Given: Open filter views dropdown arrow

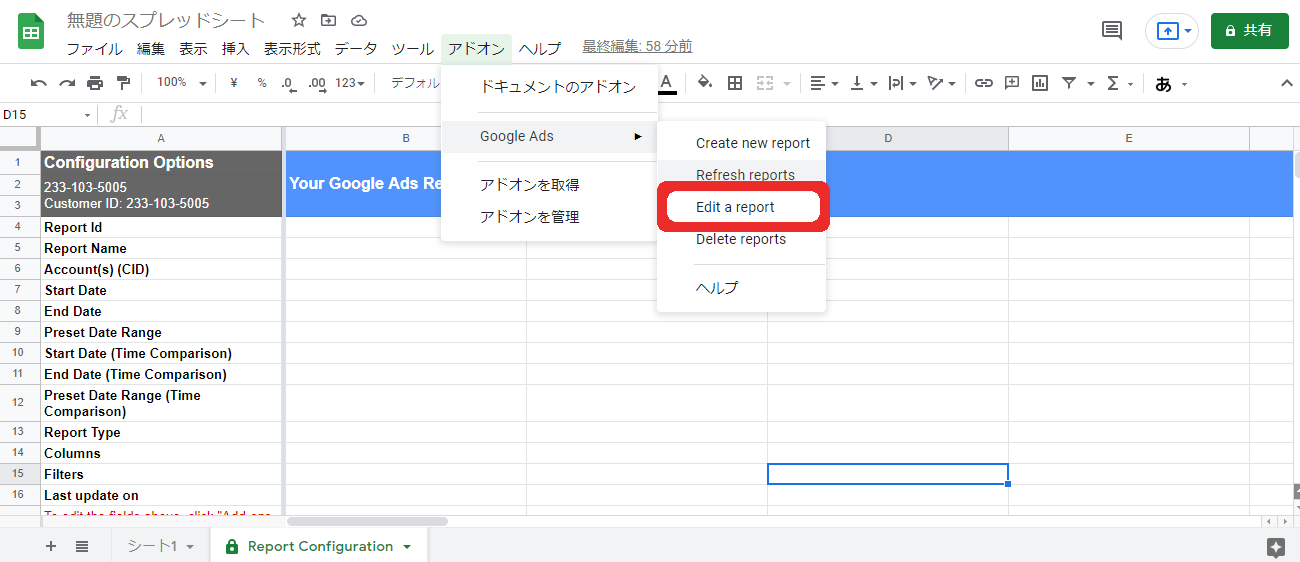Looking at the screenshot, I should pyautogui.click(x=1091, y=83).
